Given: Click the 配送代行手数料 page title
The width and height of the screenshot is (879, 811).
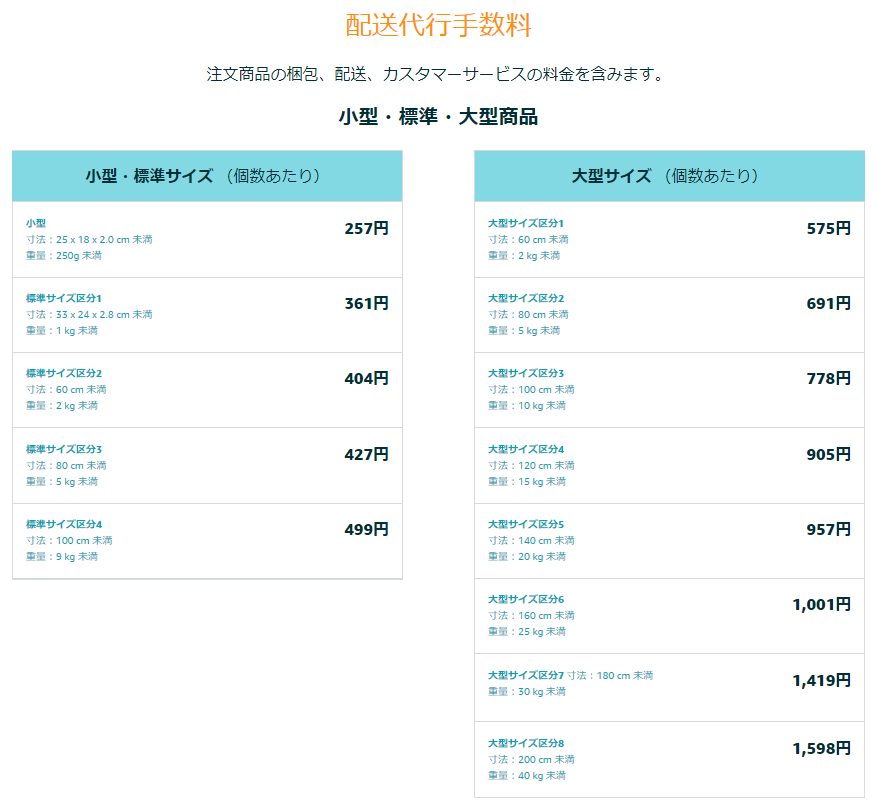Looking at the screenshot, I should [x=438, y=25].
